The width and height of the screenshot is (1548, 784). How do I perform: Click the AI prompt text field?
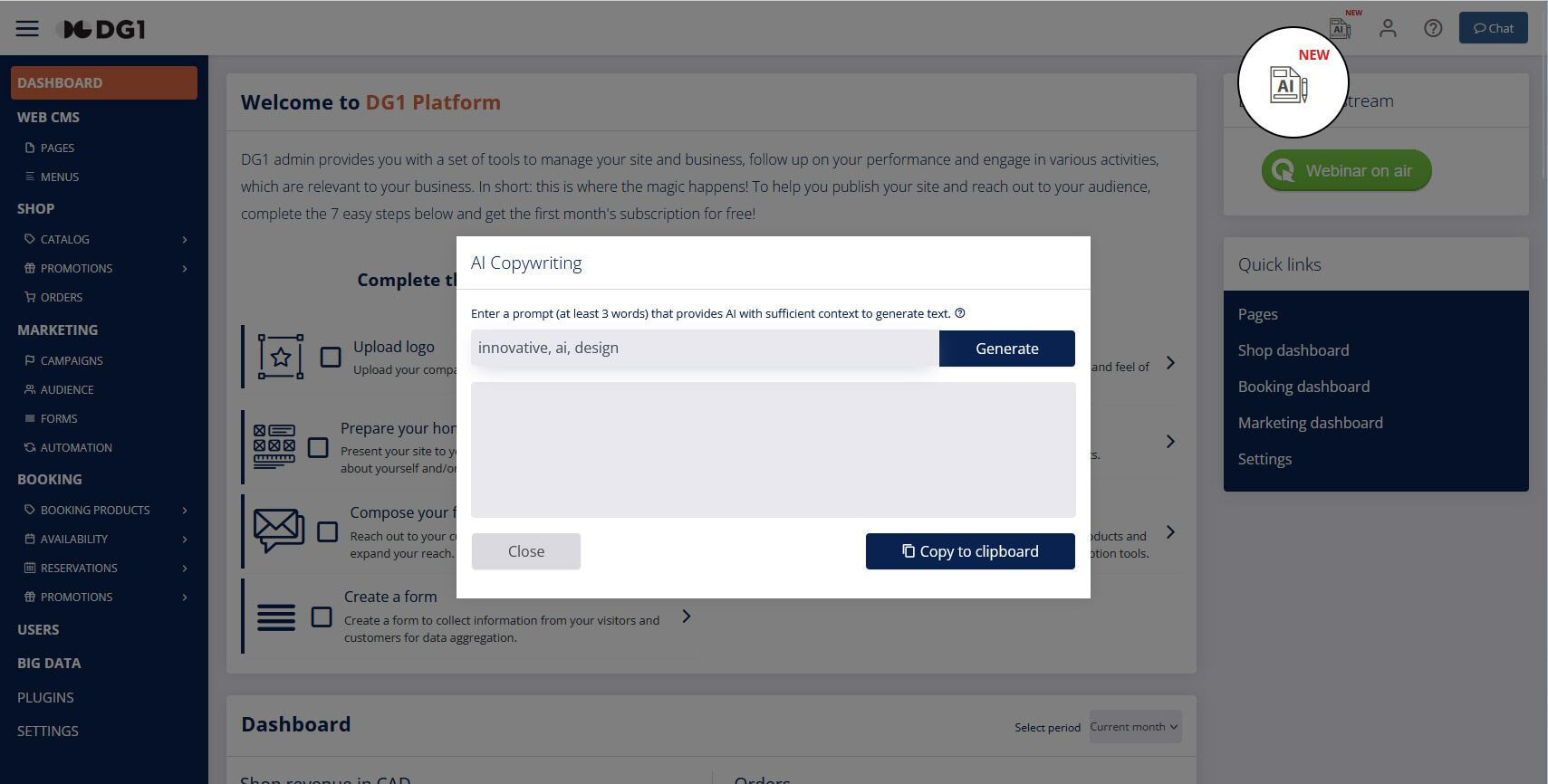(x=705, y=349)
